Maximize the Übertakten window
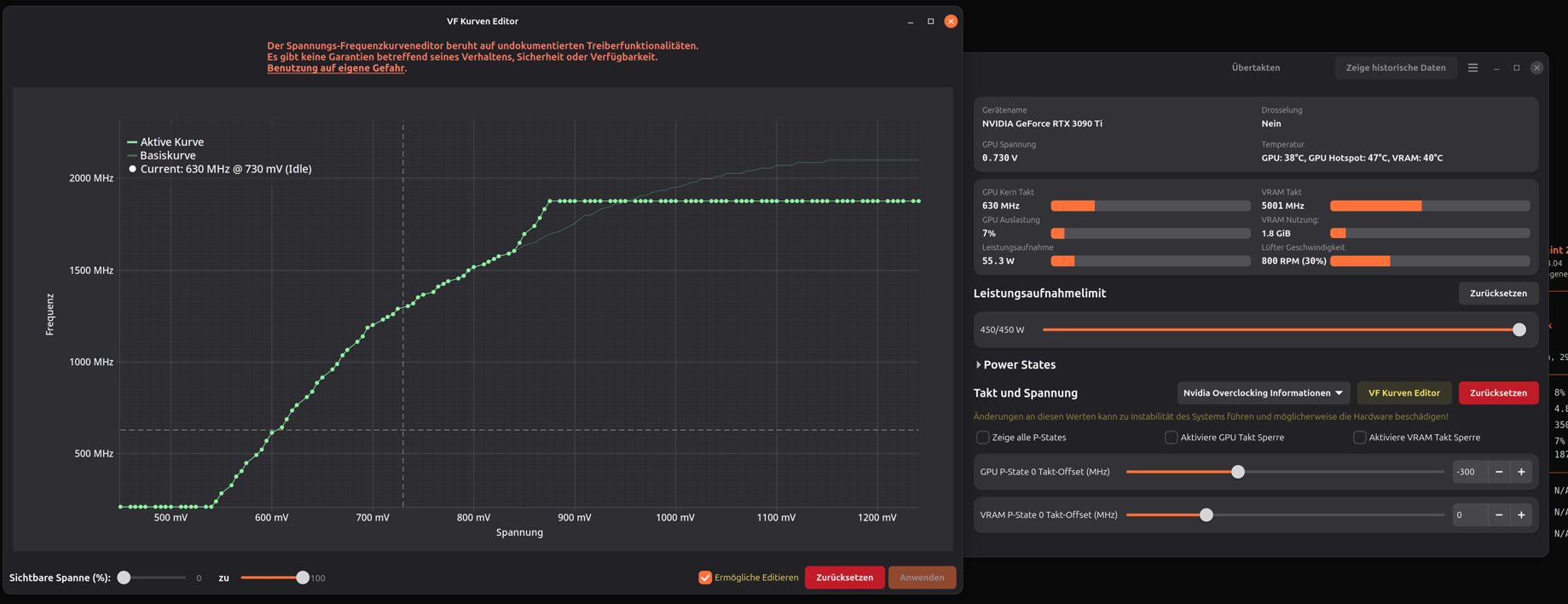The height and width of the screenshot is (604, 1568). click(1516, 67)
